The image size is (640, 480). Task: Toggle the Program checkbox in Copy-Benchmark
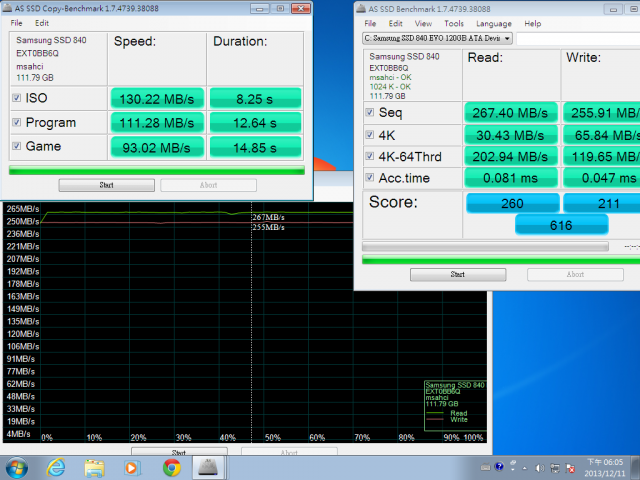(x=16, y=122)
